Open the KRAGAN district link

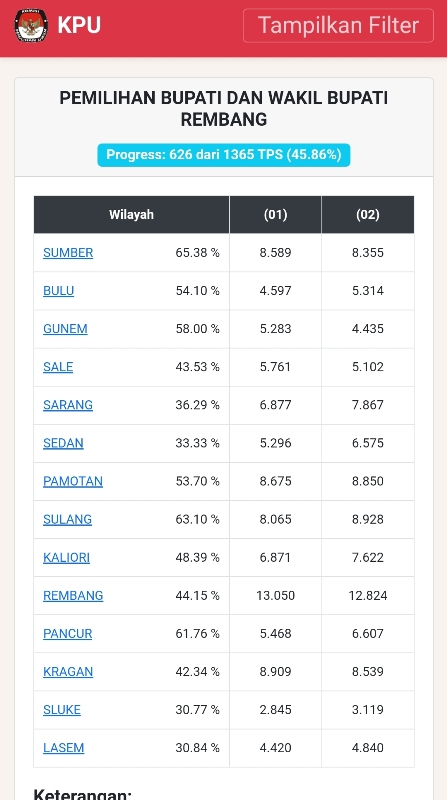(68, 671)
